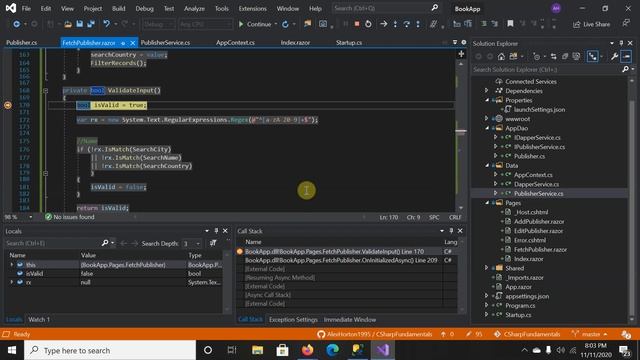Expand the Shared folder

[486, 268]
